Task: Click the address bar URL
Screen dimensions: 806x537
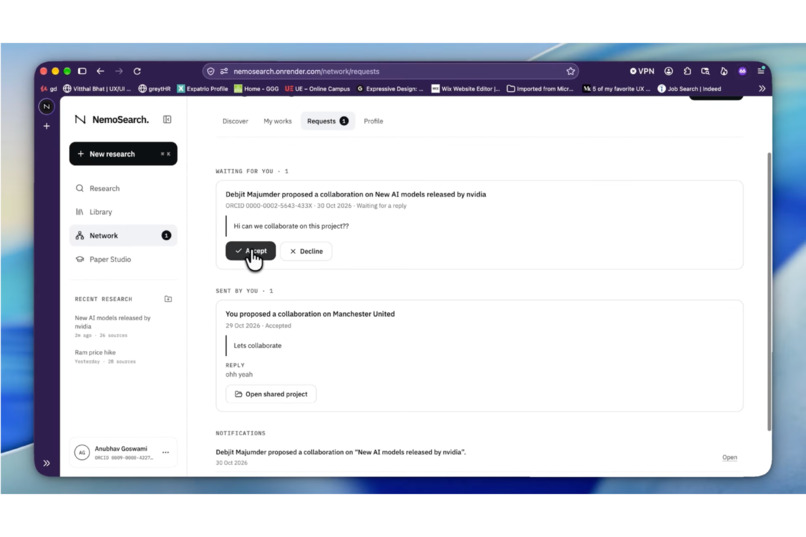Action: 306,71
